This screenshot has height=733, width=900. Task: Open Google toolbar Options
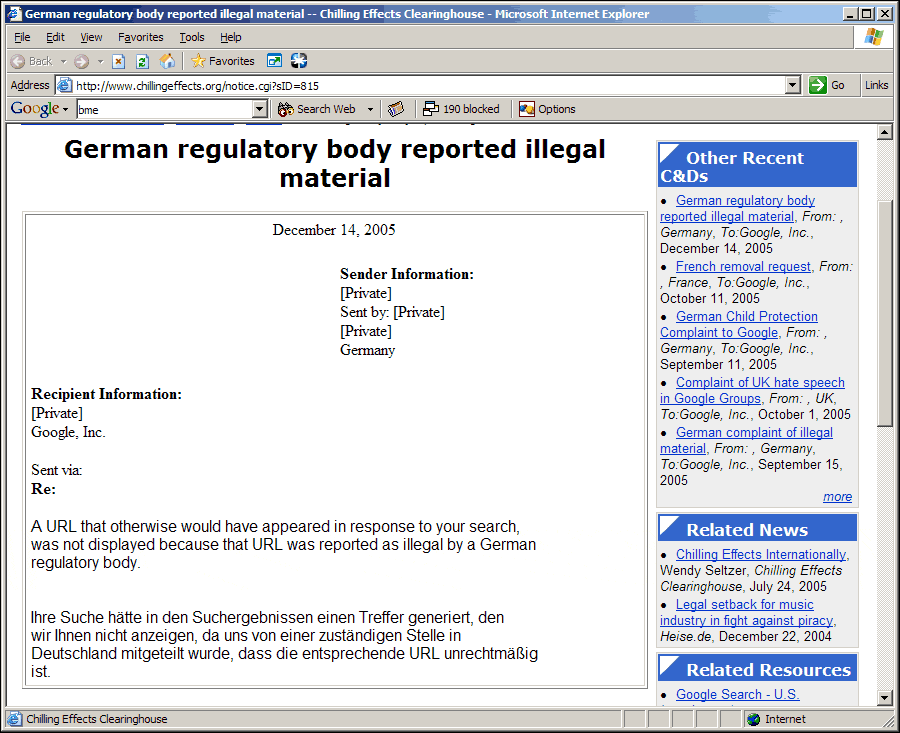(x=547, y=109)
